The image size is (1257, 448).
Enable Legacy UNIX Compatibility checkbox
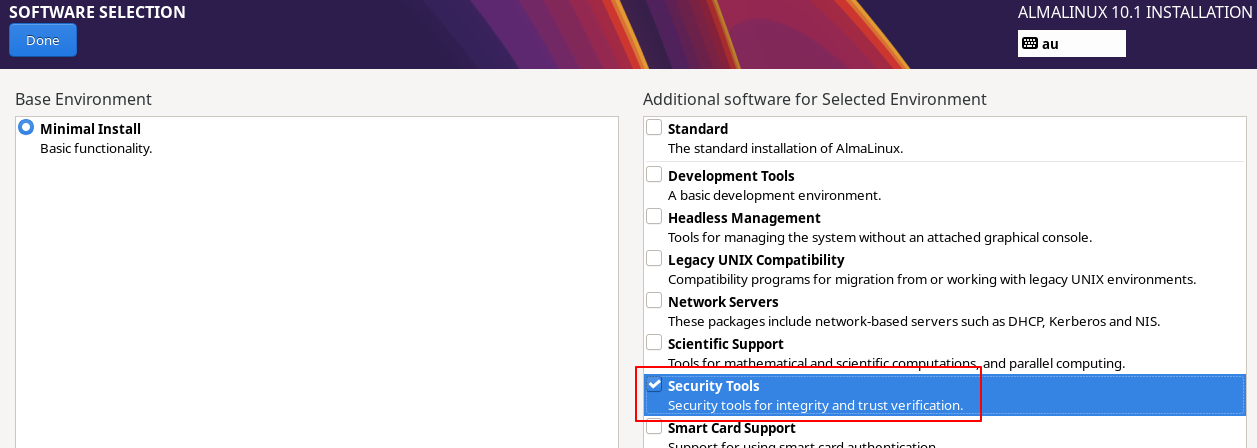click(654, 259)
